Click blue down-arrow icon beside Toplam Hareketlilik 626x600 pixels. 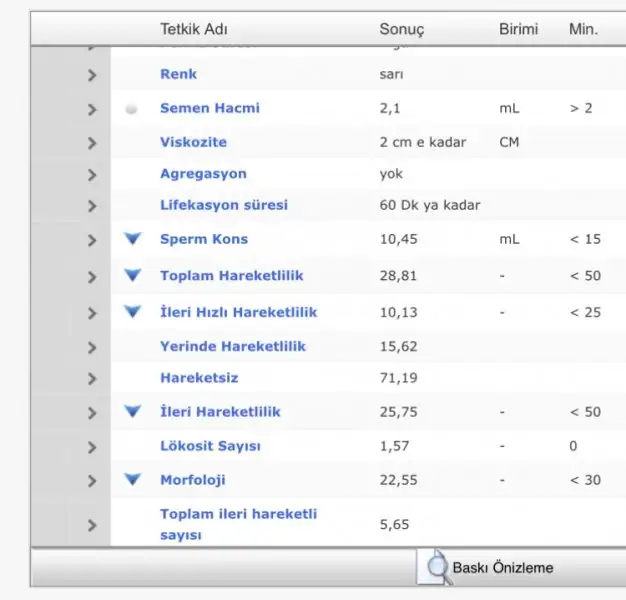point(133,275)
